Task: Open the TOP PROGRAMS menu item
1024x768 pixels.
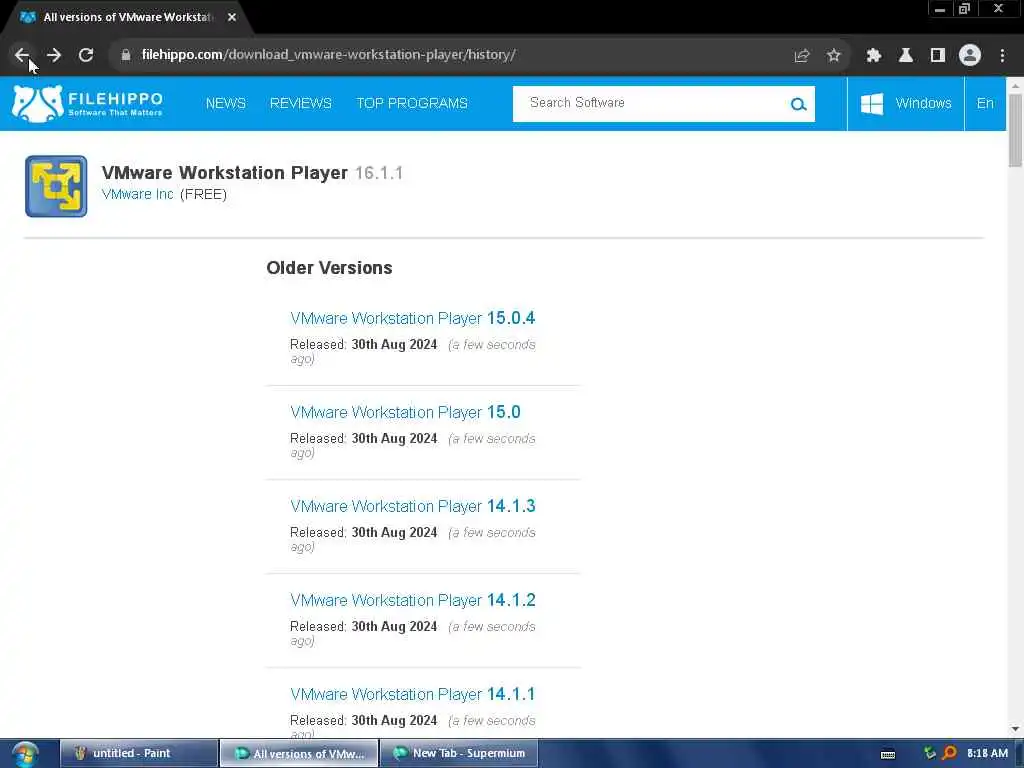Action: pos(412,103)
